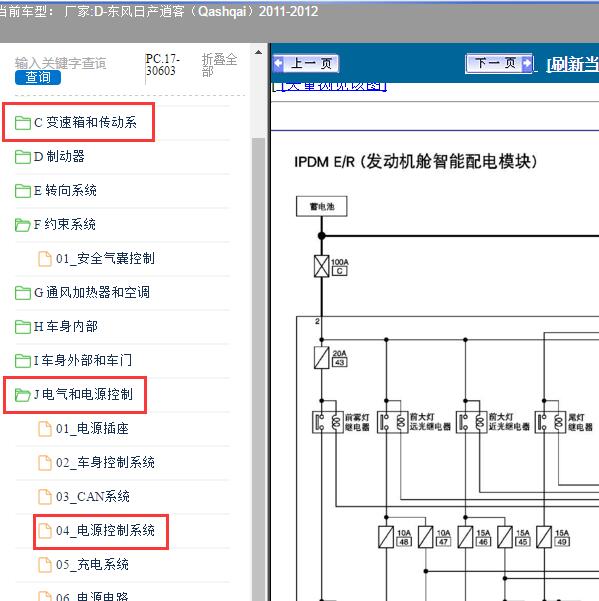Click open-folder icon beside F 约束系统
The height and width of the screenshot is (601, 599).
23,225
